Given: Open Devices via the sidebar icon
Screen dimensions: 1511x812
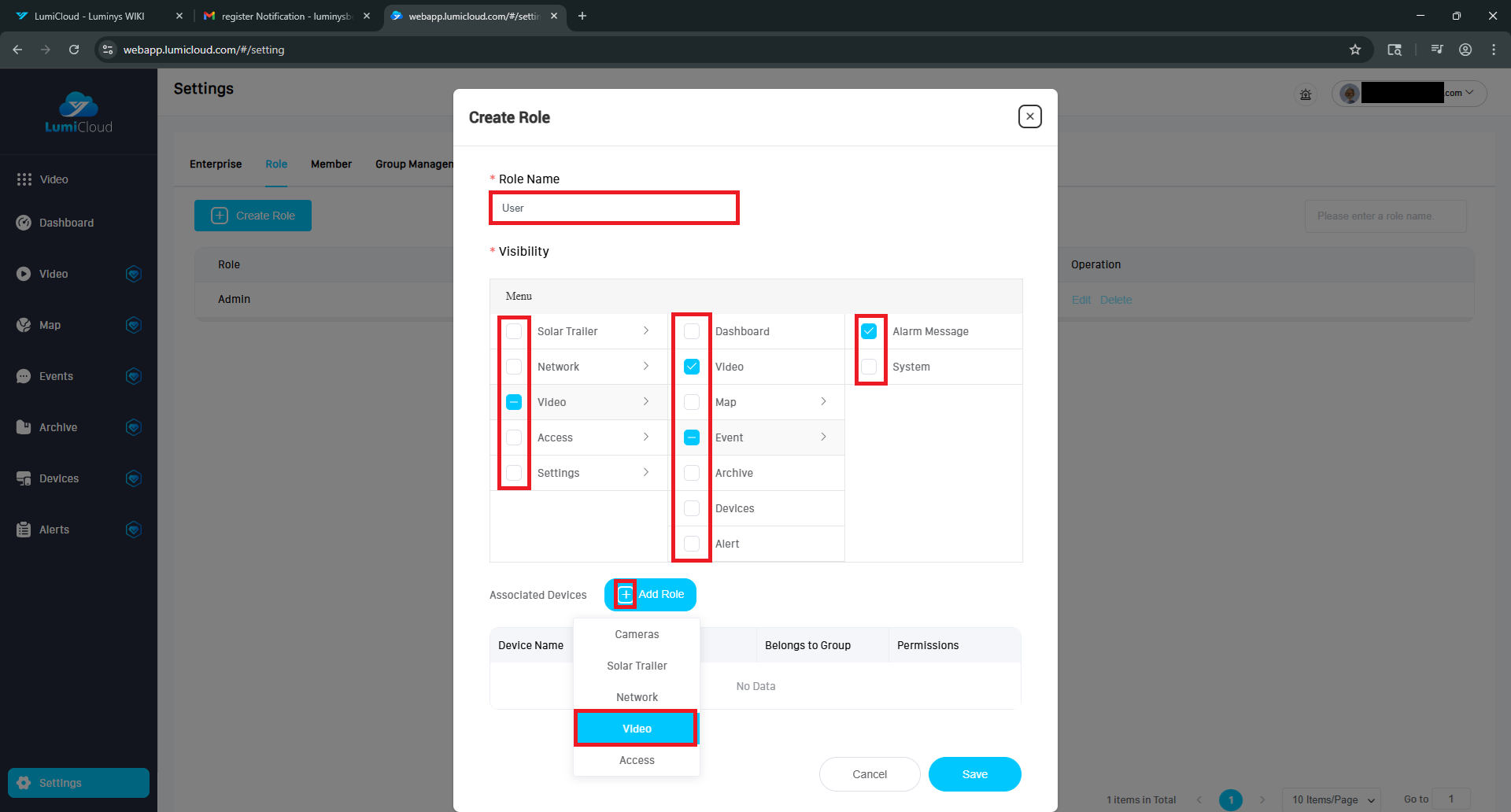Looking at the screenshot, I should click(x=24, y=478).
